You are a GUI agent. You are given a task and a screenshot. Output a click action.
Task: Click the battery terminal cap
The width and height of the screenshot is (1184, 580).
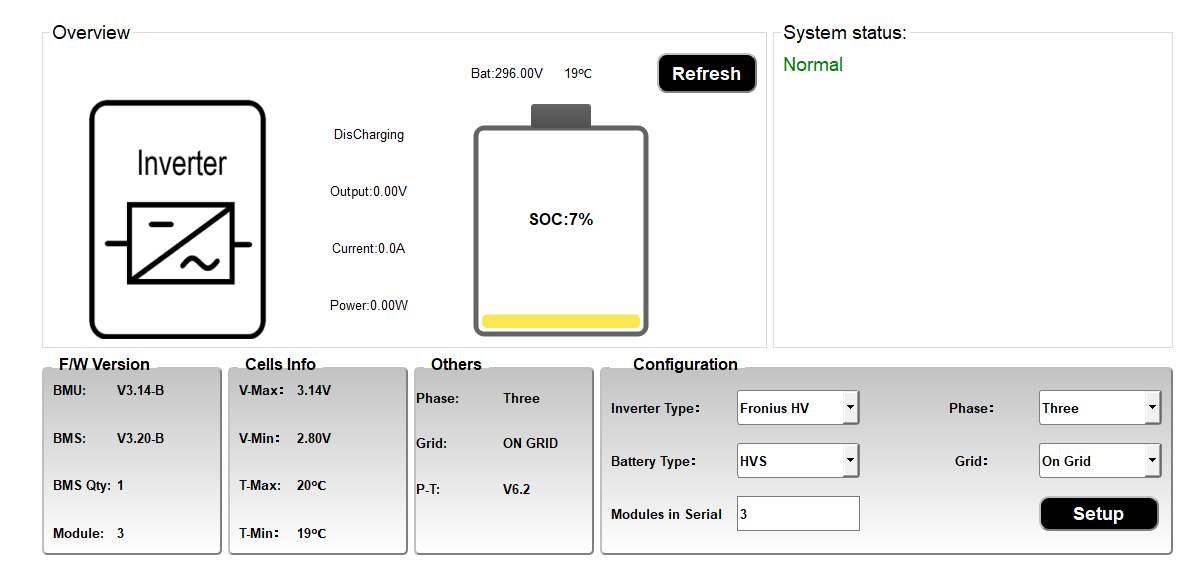560,115
